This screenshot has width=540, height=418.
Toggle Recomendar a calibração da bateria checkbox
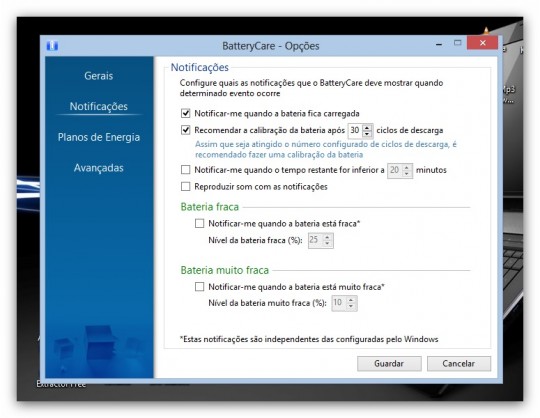[x=186, y=130]
